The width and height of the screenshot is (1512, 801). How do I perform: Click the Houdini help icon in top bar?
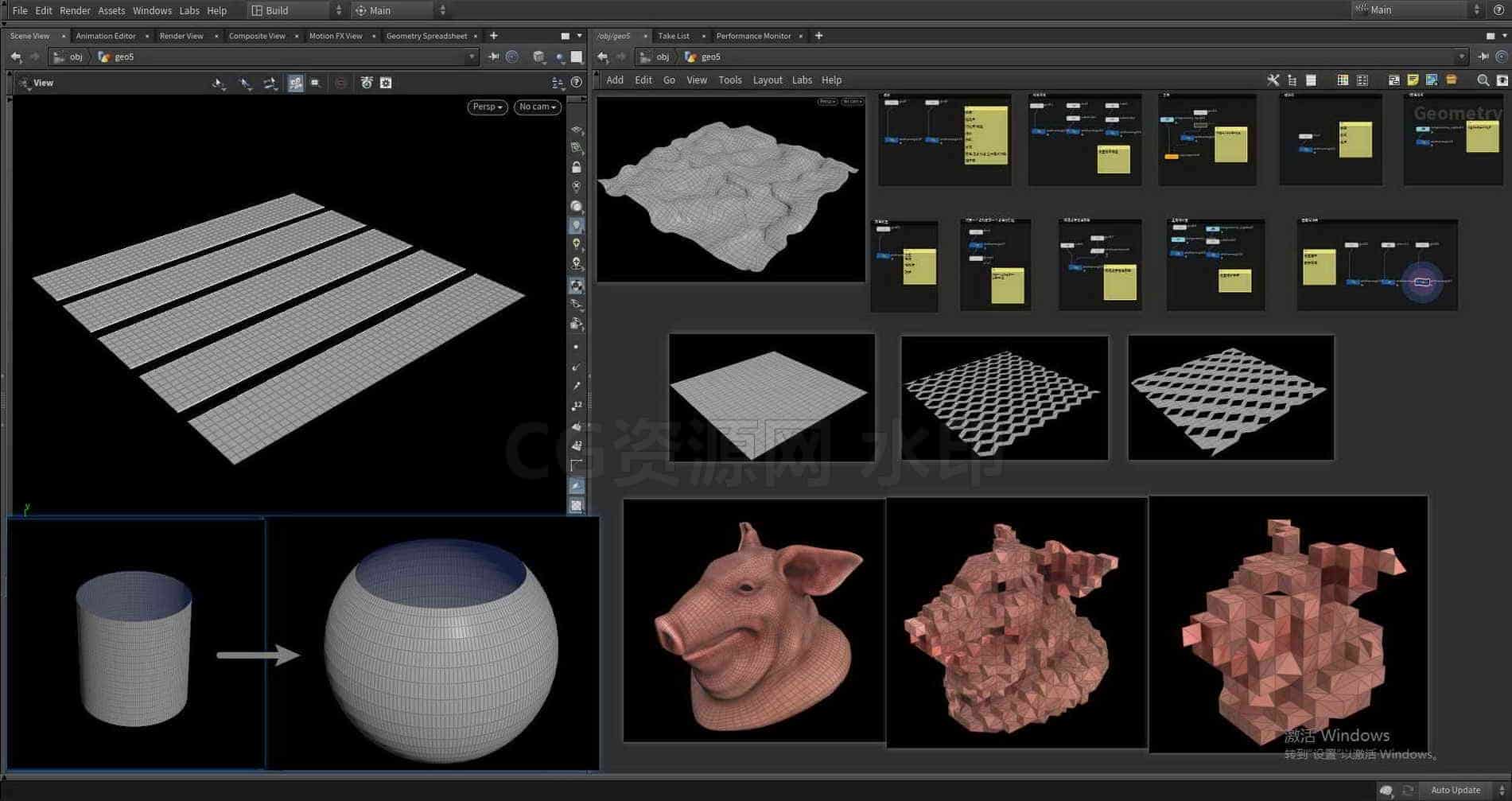1499,10
